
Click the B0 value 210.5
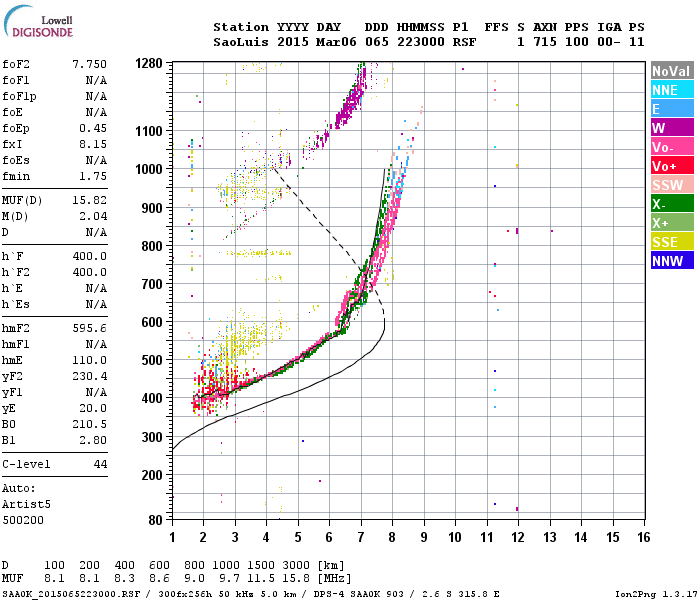[90, 424]
